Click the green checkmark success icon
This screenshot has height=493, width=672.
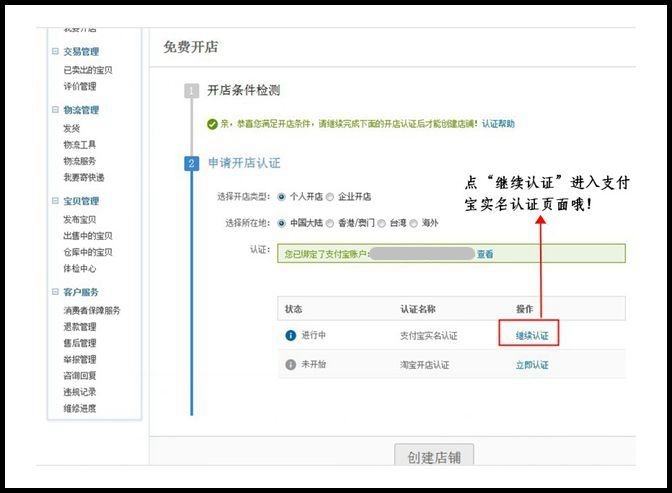(x=212, y=124)
